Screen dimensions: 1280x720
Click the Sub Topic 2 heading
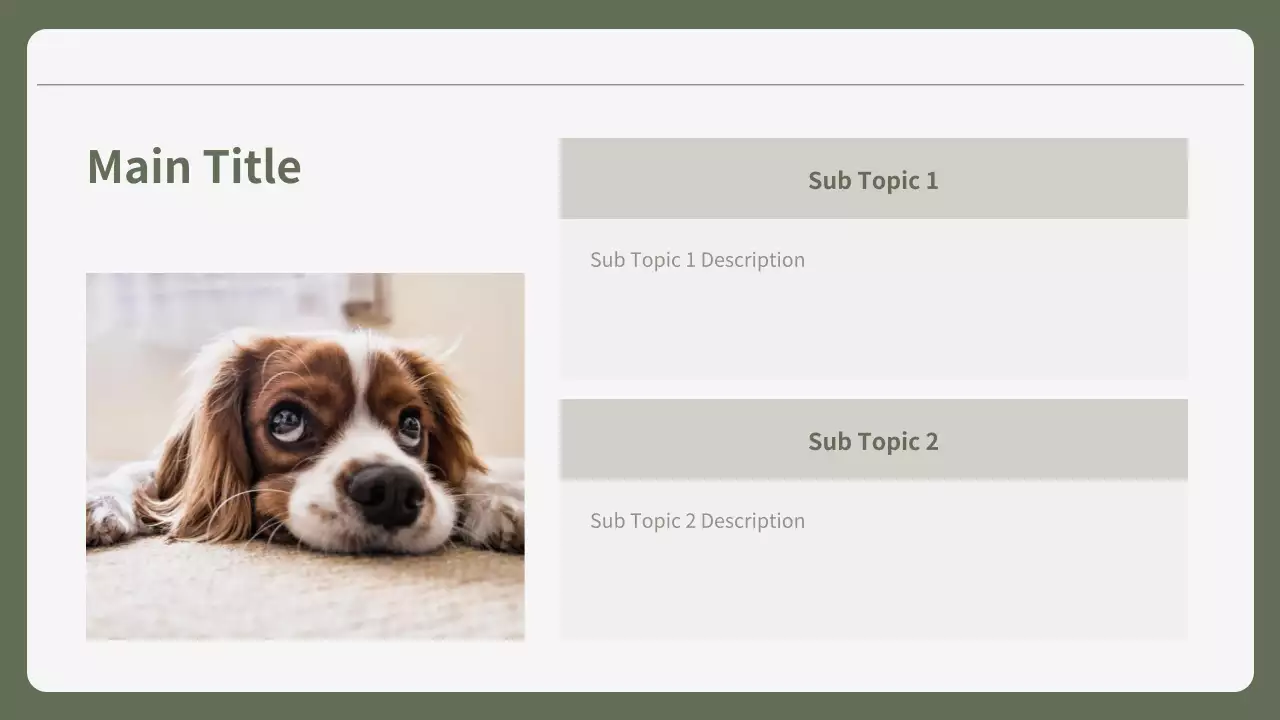873,441
